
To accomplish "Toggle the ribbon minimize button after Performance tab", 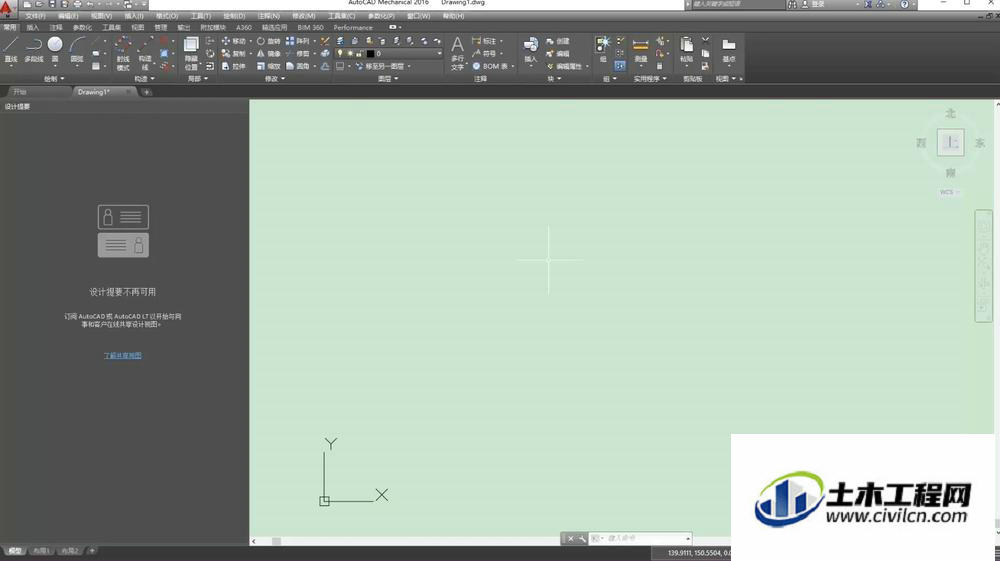I will tap(393, 27).
